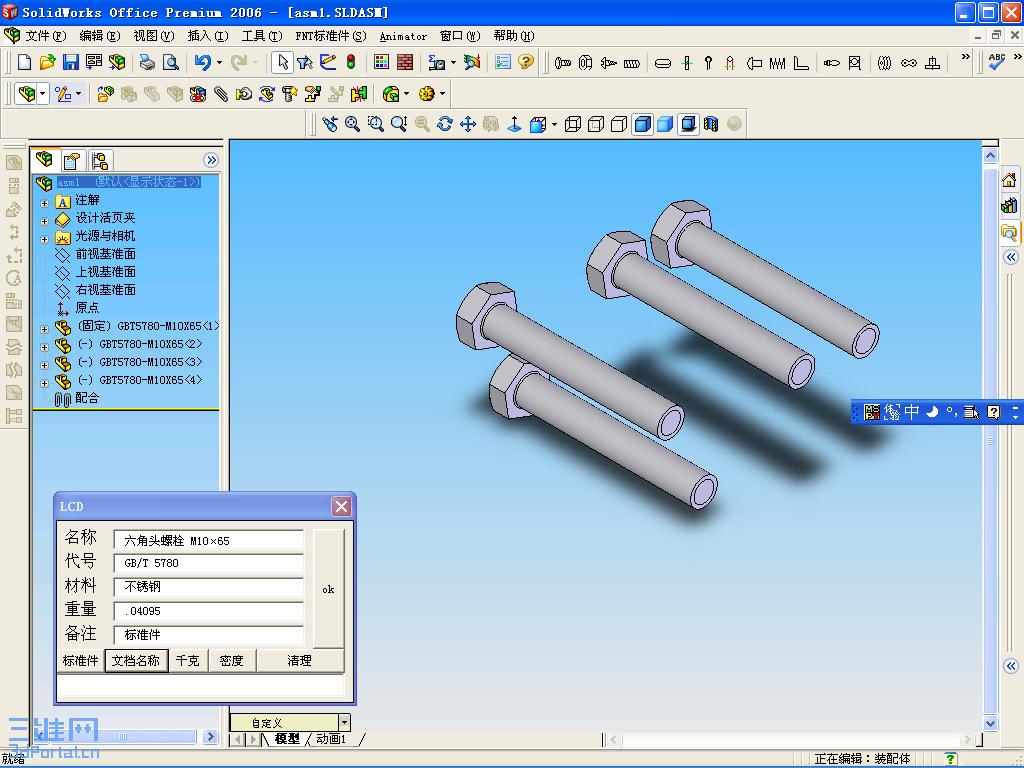Expand the 注解 tree node
This screenshot has width=1024, height=768.
click(x=44, y=203)
